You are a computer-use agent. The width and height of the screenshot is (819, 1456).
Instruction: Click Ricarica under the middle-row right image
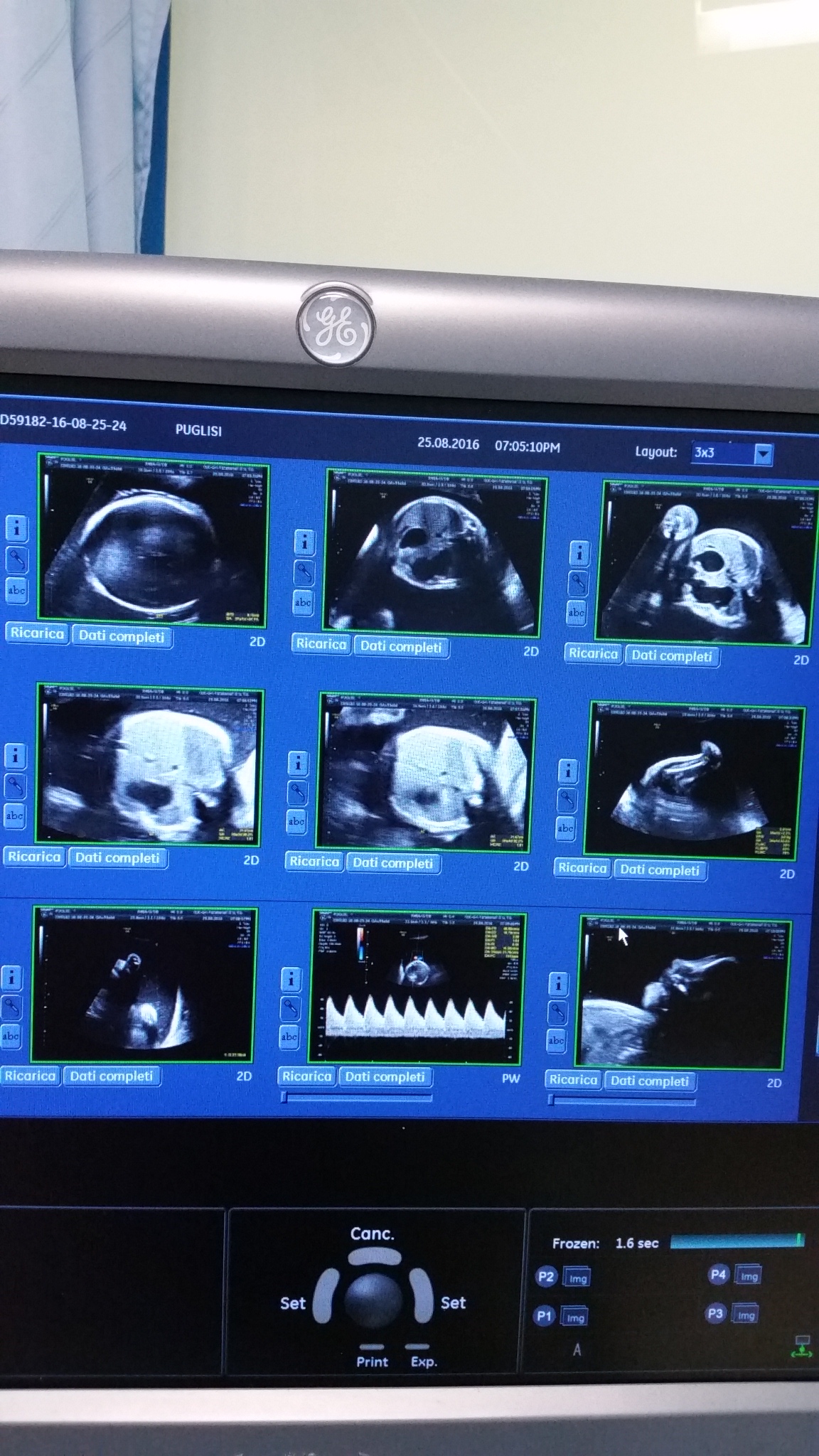point(583,868)
